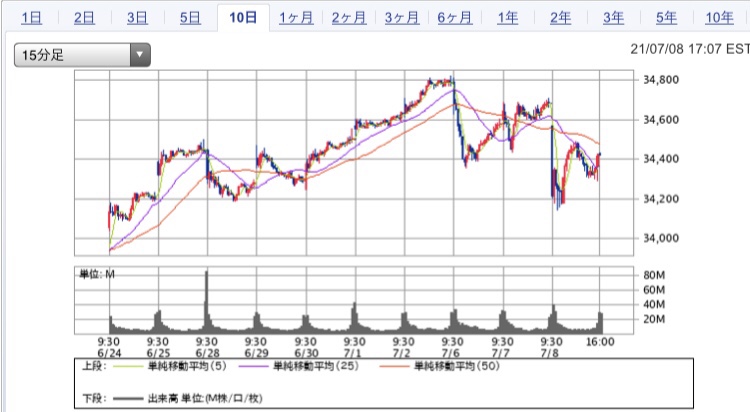Click the 60M volume axis label
750x412 pixels.
tap(654, 290)
